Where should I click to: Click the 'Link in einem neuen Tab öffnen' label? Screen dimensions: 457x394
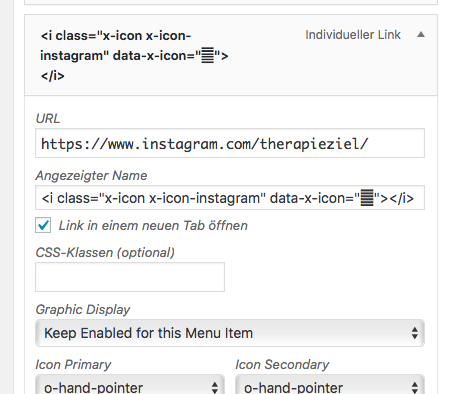click(x=153, y=226)
